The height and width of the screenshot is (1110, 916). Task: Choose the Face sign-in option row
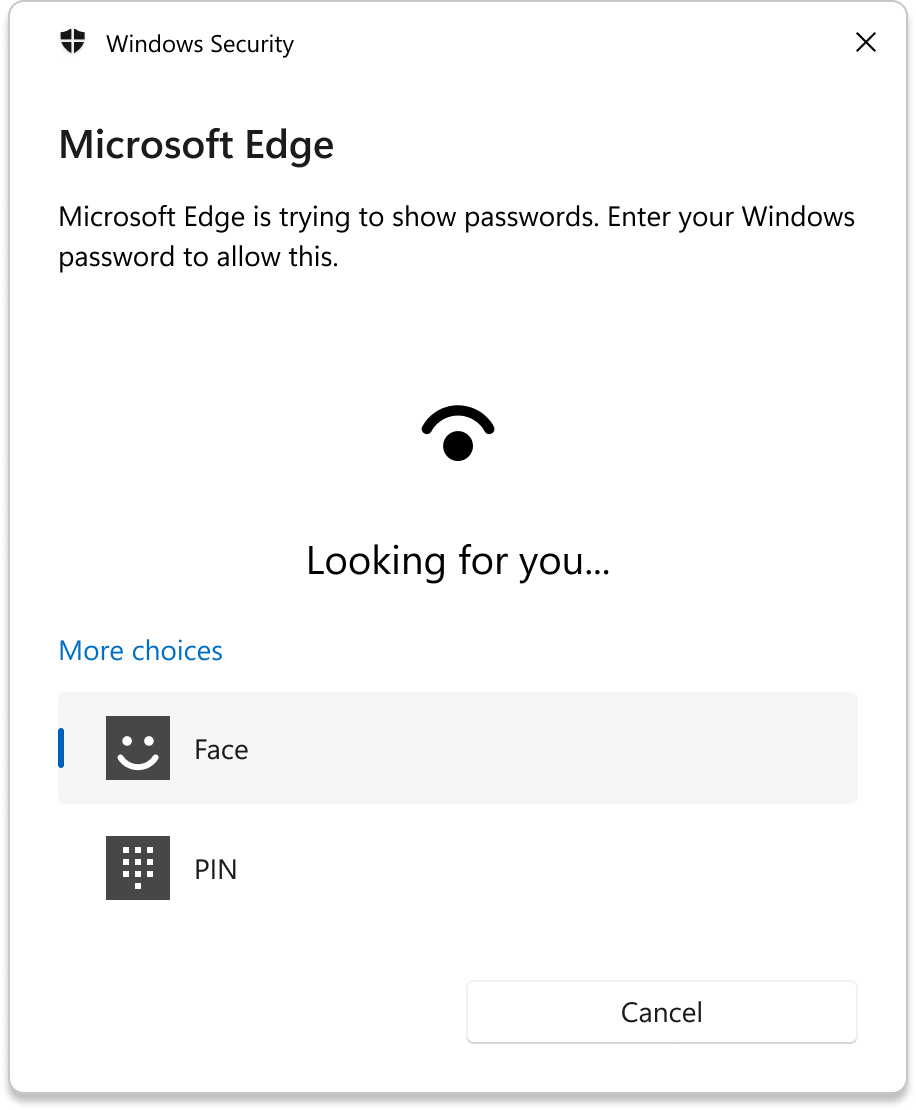coord(458,748)
